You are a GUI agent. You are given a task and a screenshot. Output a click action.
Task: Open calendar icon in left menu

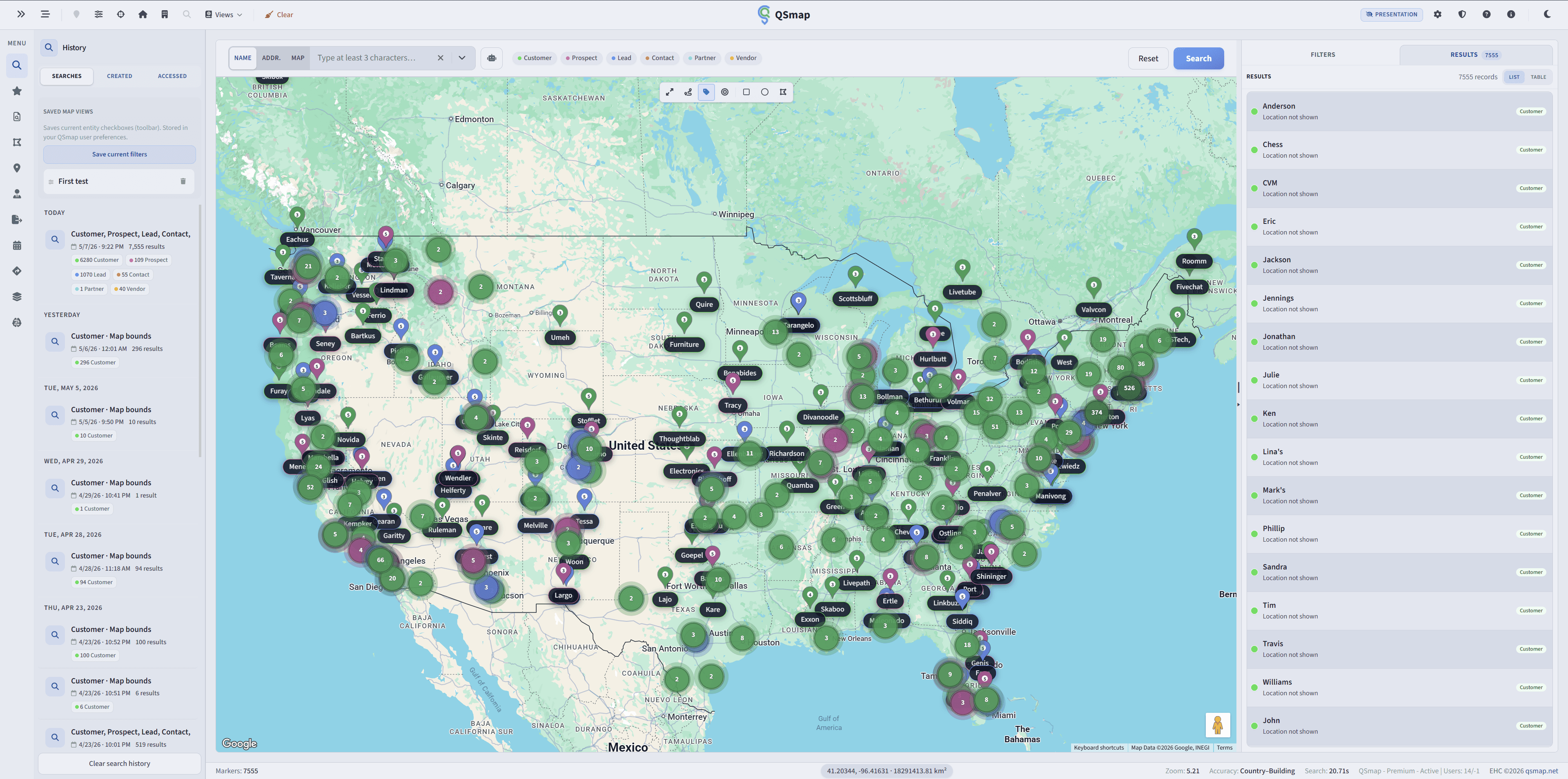17,246
